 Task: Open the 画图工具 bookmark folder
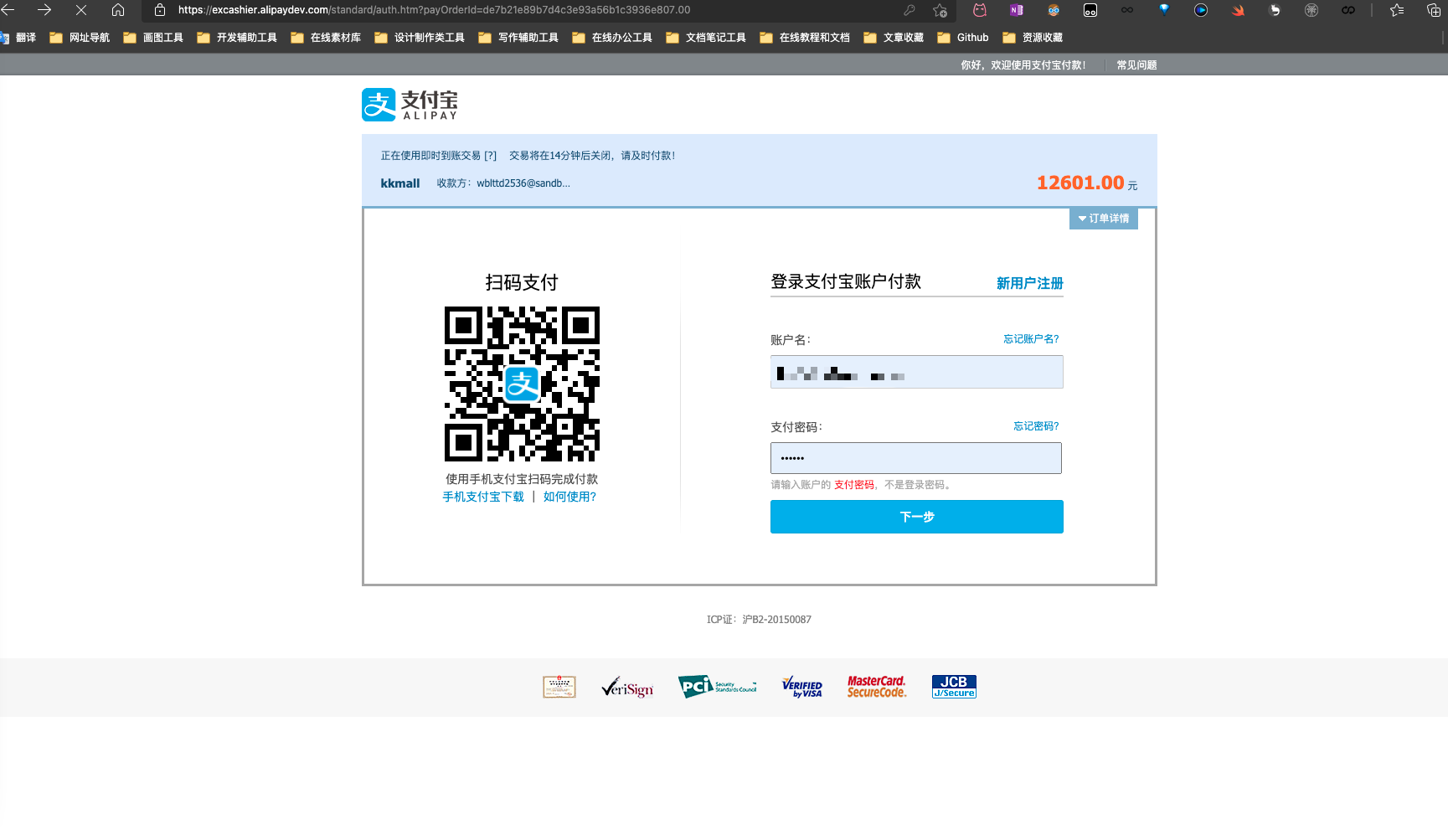click(x=154, y=38)
